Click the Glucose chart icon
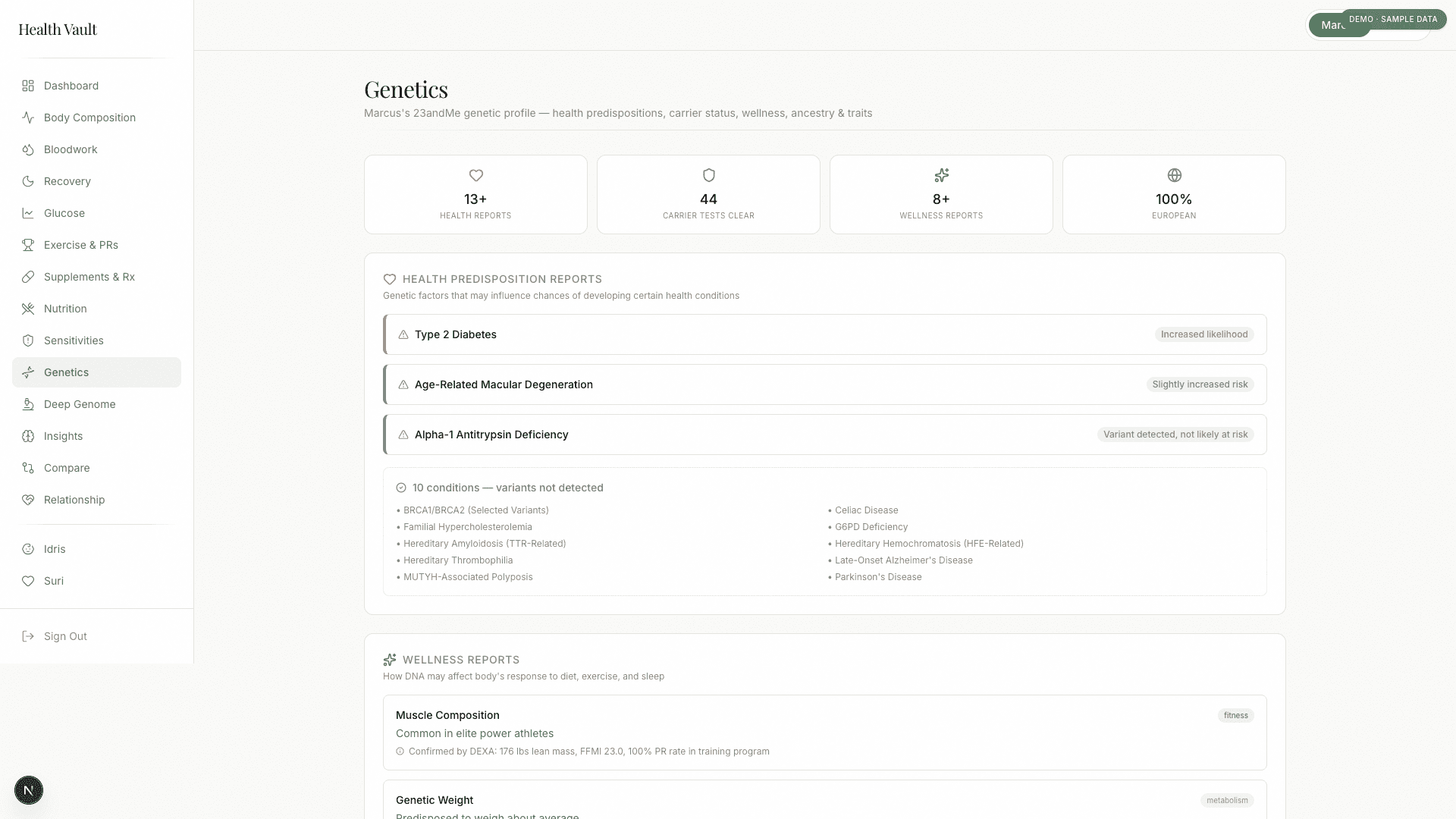The image size is (1456, 819). coord(28,213)
